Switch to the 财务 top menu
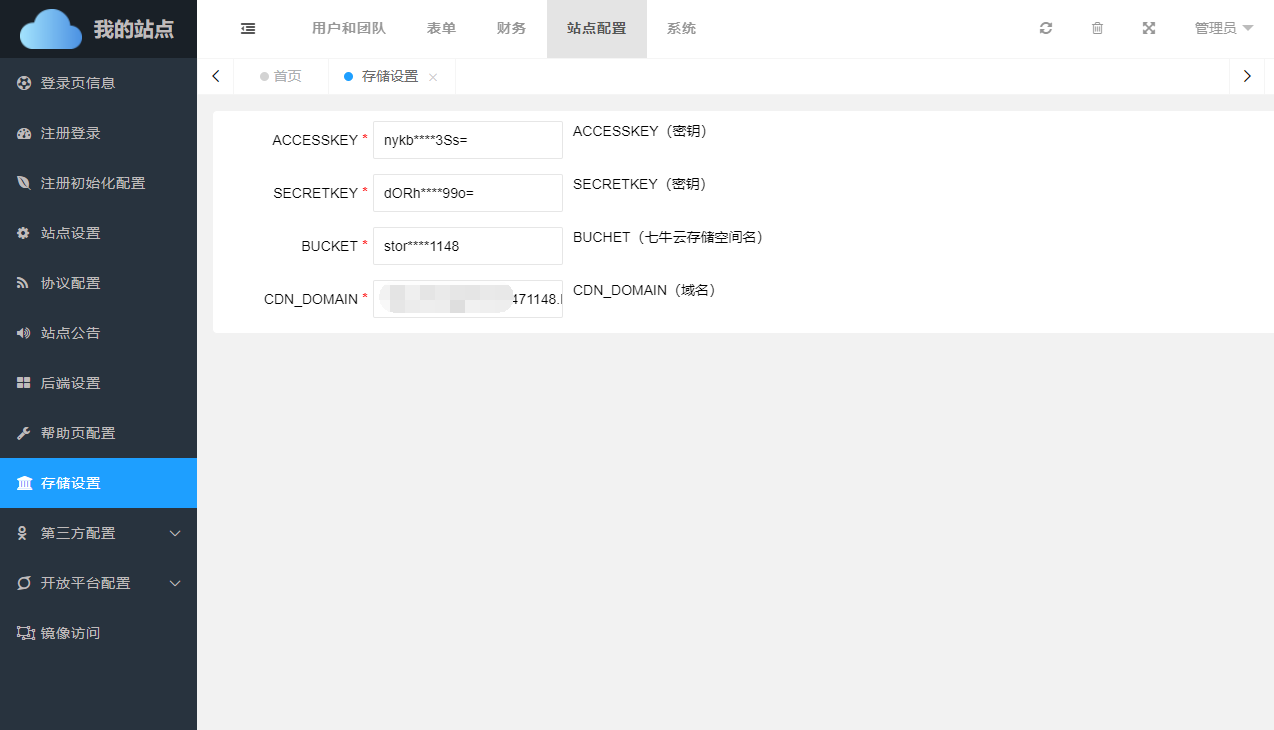The image size is (1274, 730). (511, 29)
